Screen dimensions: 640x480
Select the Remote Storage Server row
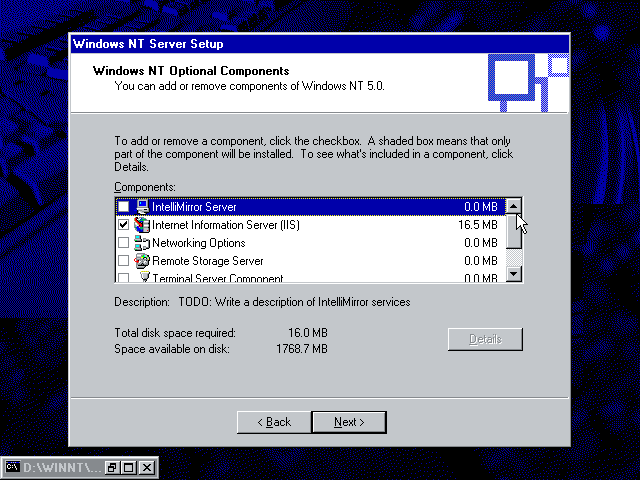coord(311,261)
